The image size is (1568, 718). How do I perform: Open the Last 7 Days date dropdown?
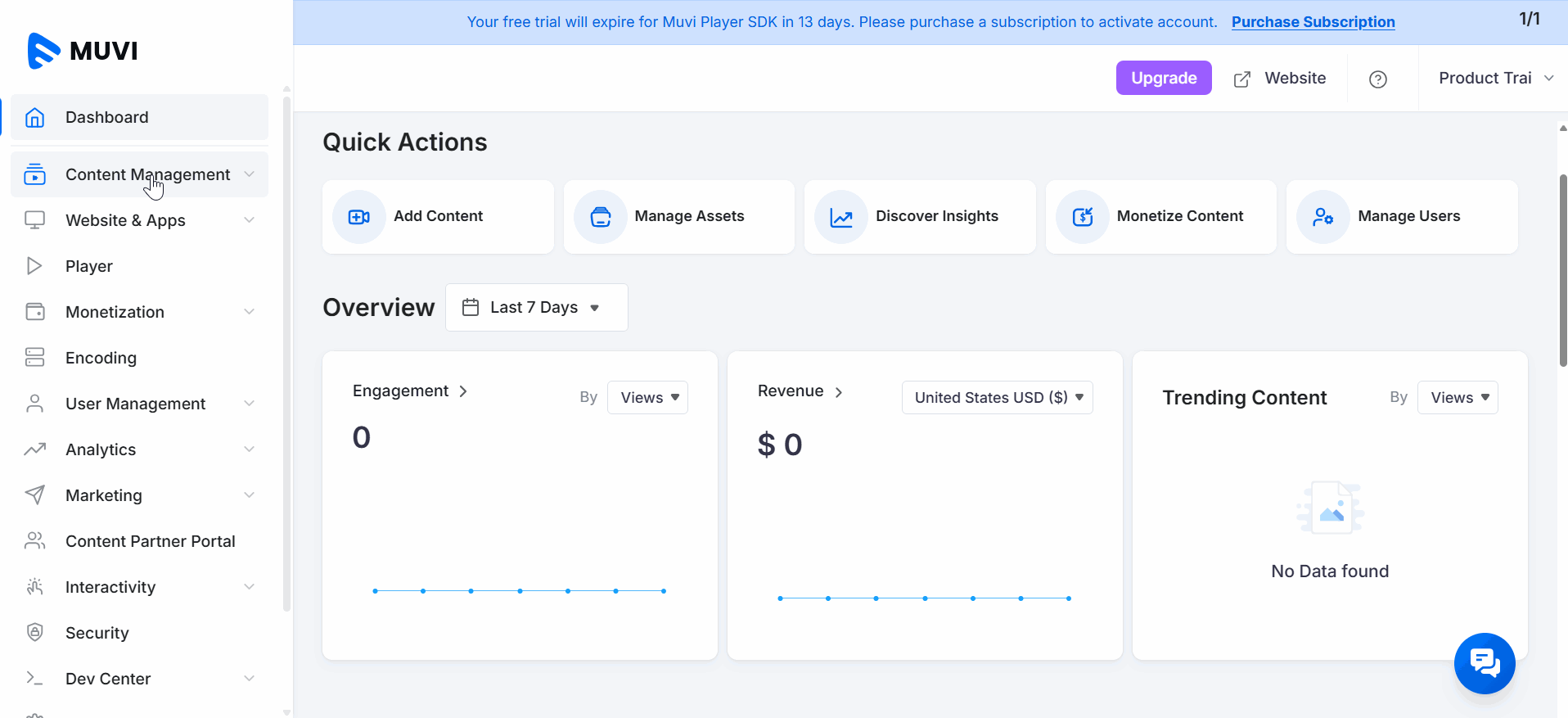click(536, 308)
